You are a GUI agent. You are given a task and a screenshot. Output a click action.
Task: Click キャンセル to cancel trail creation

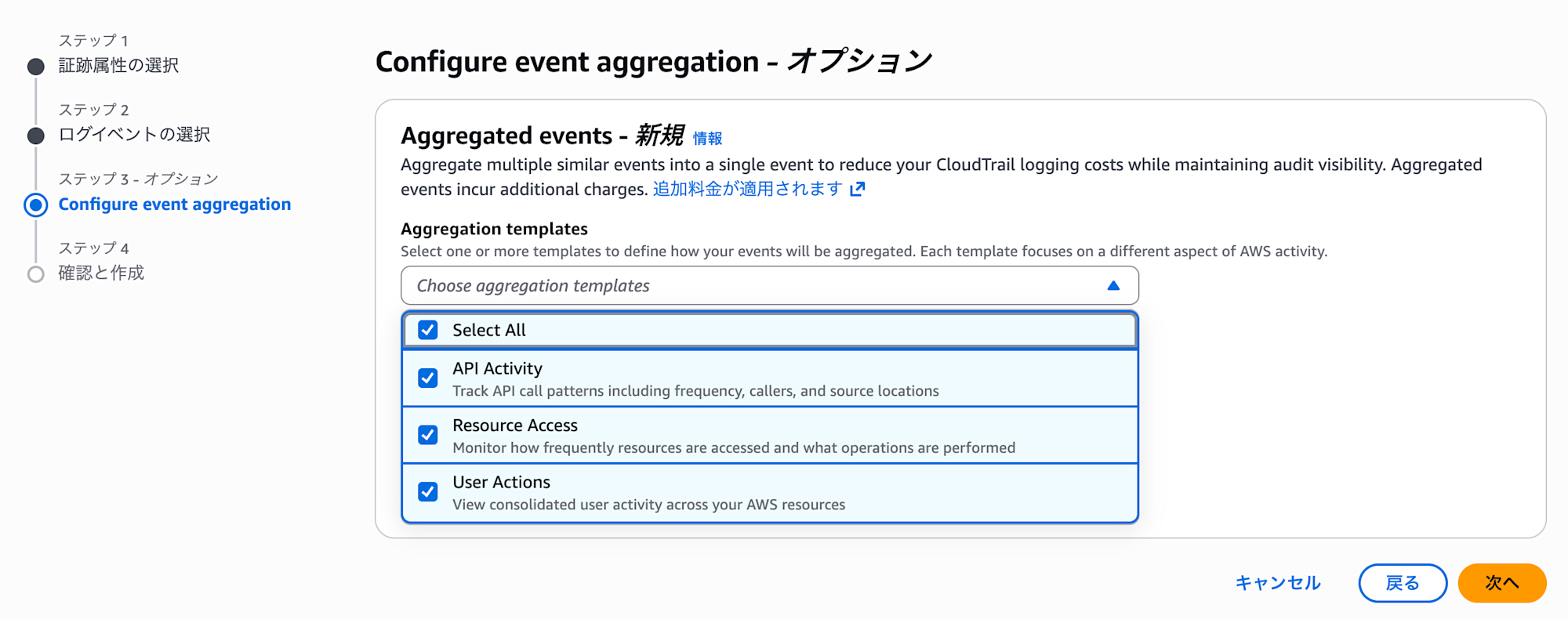(1277, 583)
